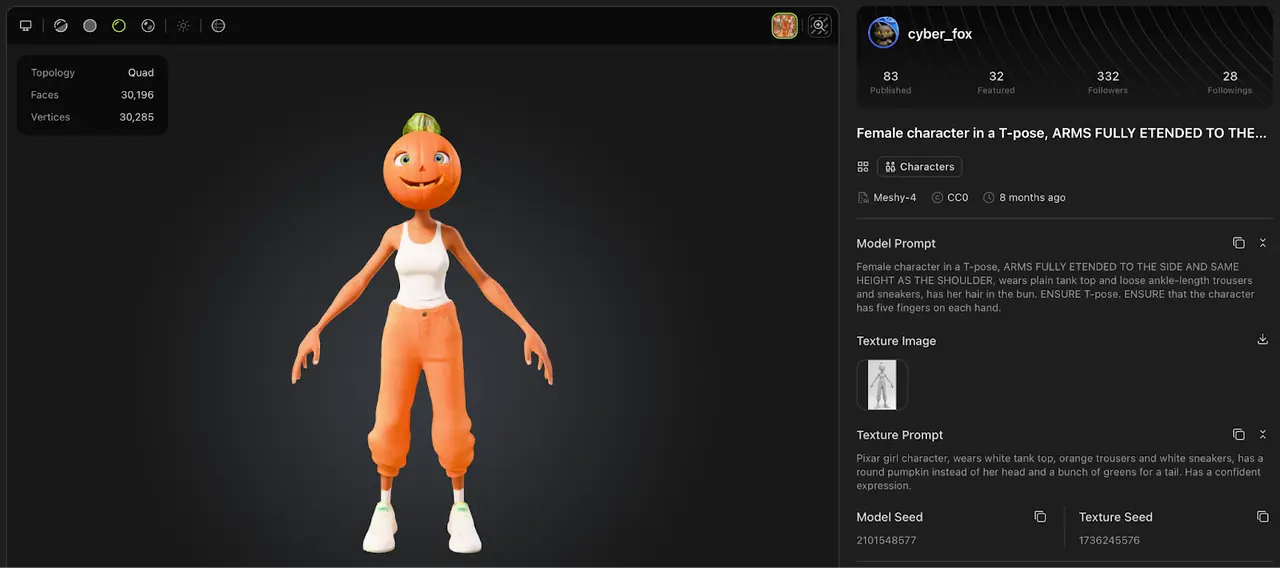Screen dimensions: 1280x568
Task: Click the monitor display icon in viewer toolbar
Action: [x=26, y=26]
